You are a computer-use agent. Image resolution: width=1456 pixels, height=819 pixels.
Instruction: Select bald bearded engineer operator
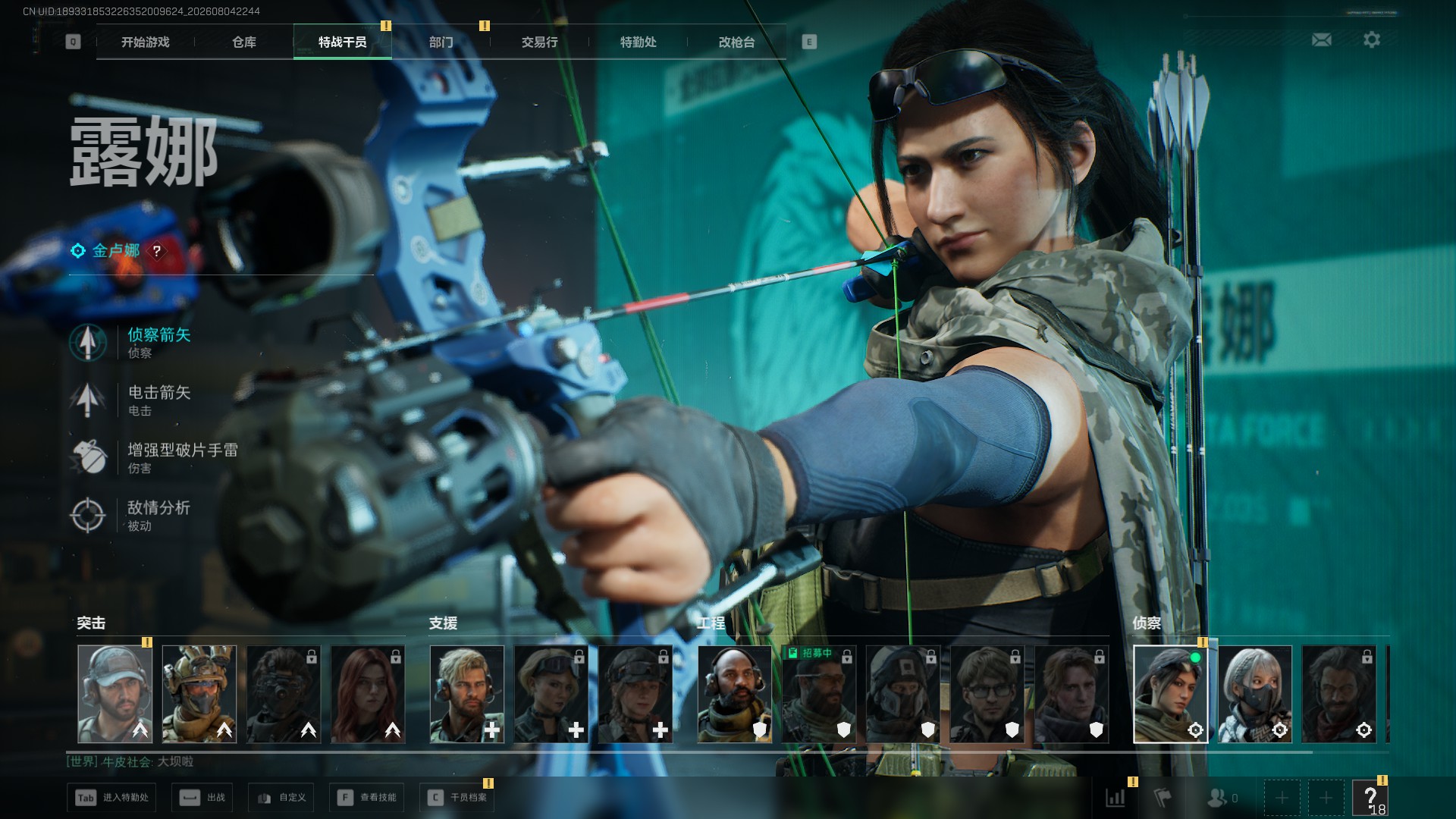(735, 694)
